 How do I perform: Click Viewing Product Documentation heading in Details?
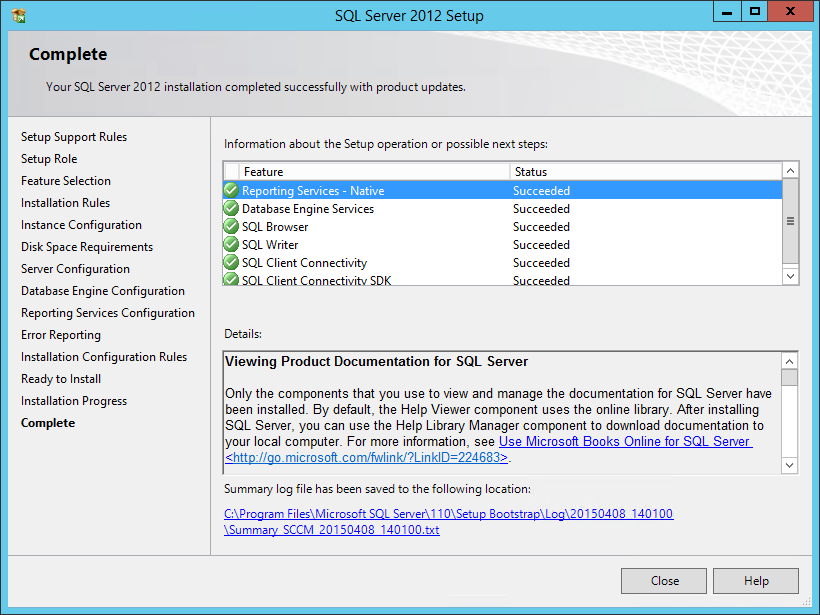tap(377, 361)
